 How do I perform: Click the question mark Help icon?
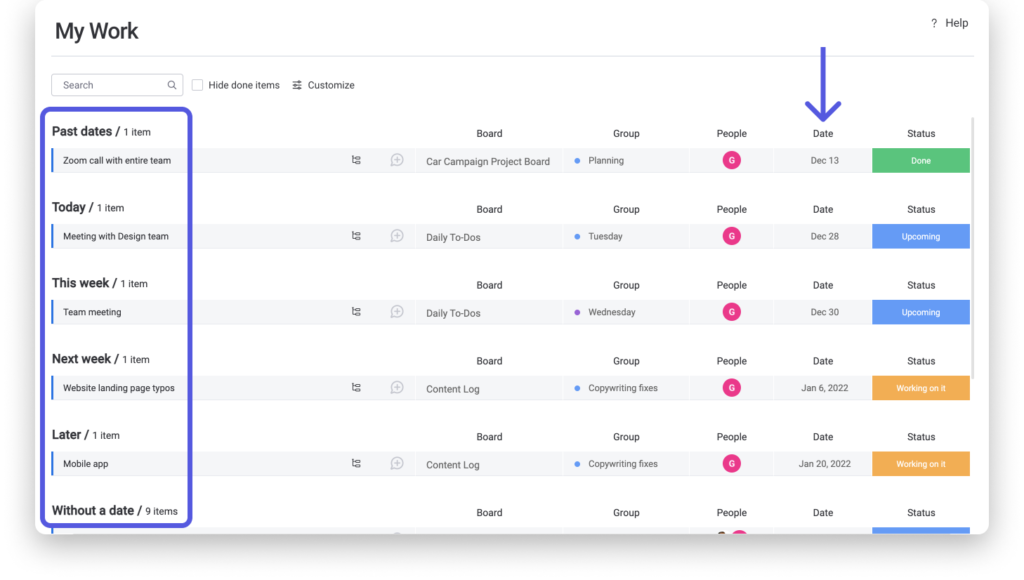[934, 23]
